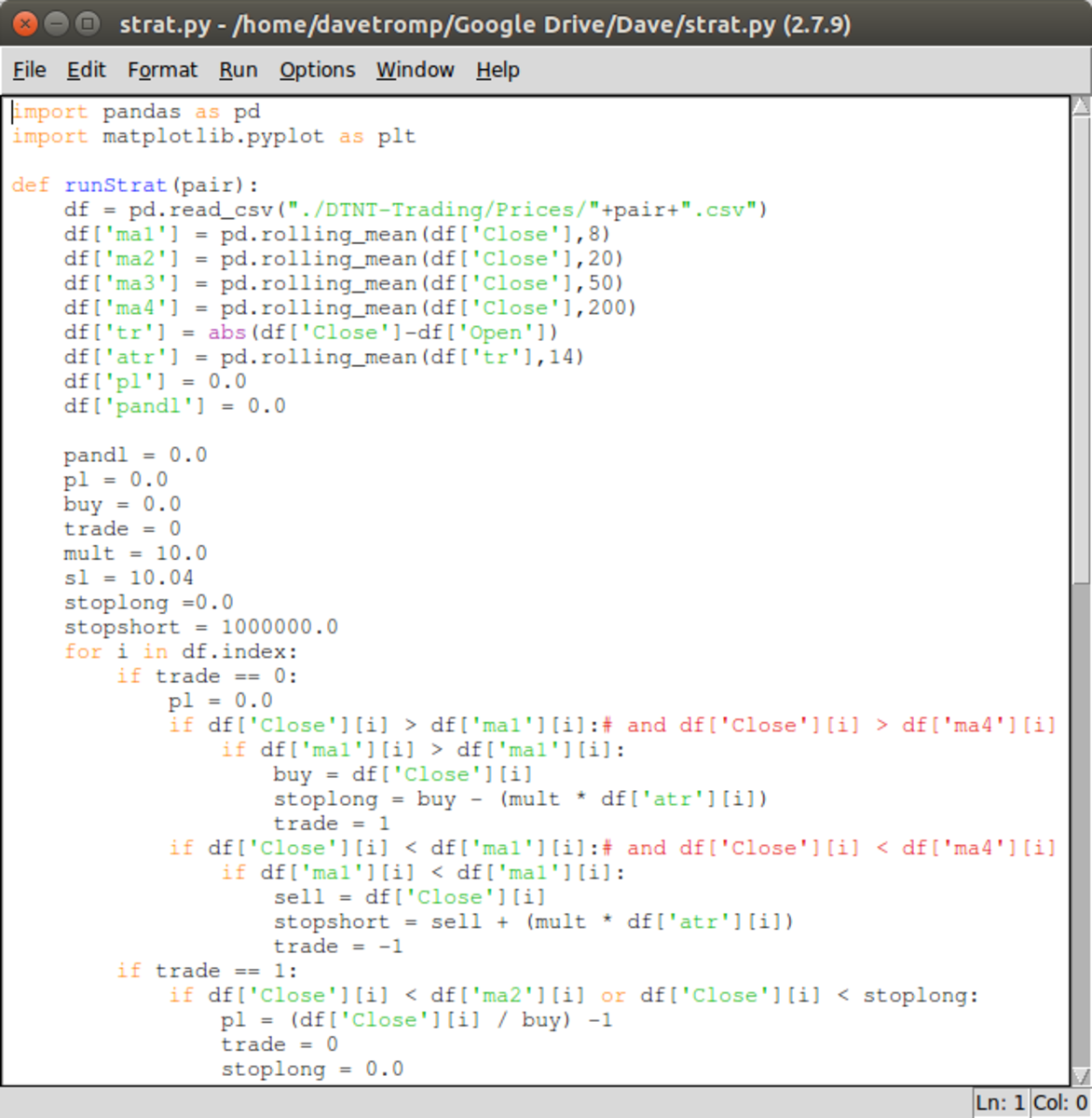Click the scrollbar up arrow
This screenshot has height=1118, width=1092.
pyautogui.click(x=1081, y=102)
